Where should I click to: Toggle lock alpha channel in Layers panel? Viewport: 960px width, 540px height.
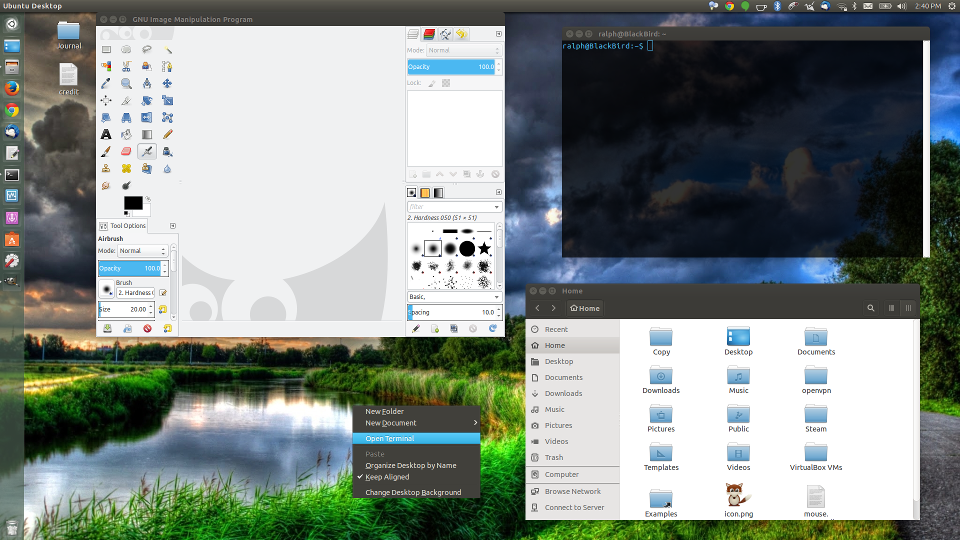point(446,83)
